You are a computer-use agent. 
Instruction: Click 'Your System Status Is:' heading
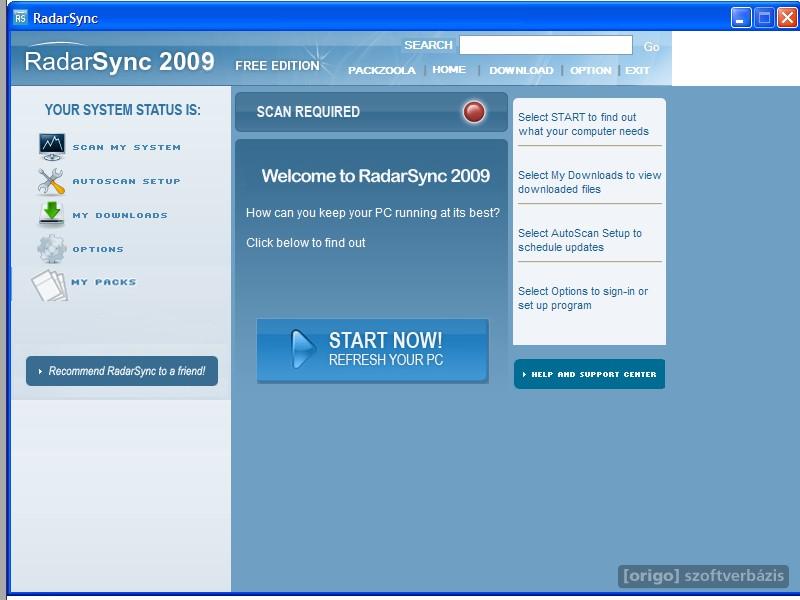[122, 110]
